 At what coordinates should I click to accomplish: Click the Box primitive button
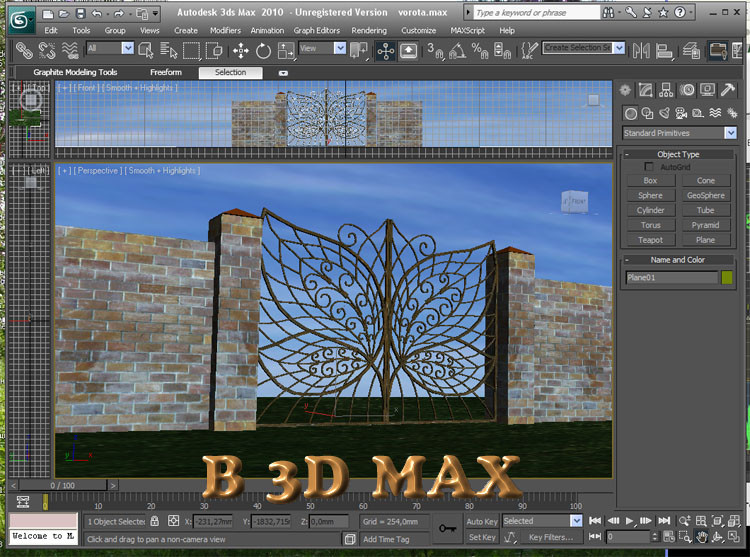pyautogui.click(x=651, y=181)
